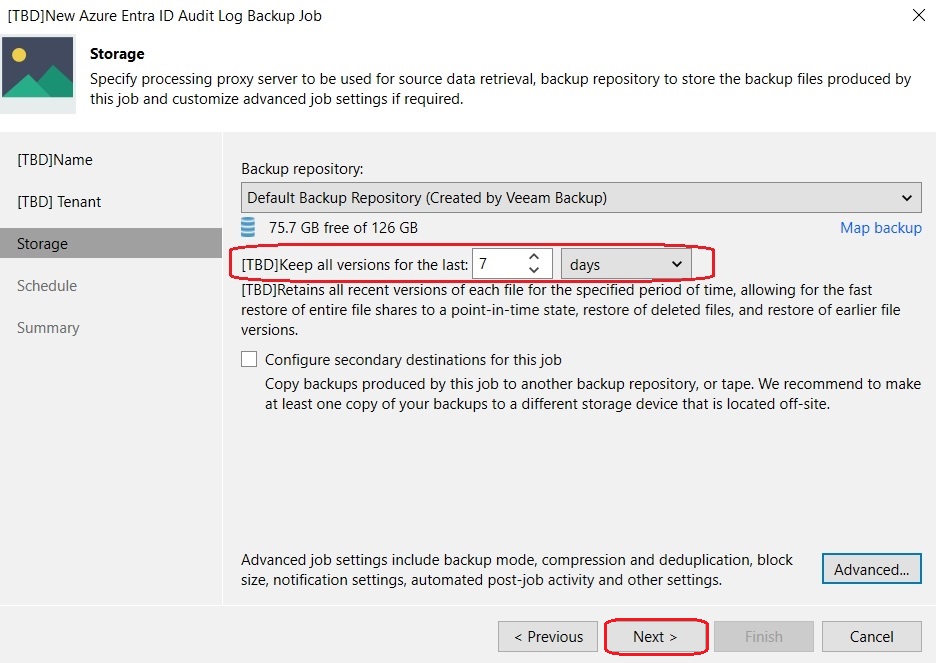This screenshot has width=936, height=663.
Task: Close the backup job dialog
Action: (919, 15)
